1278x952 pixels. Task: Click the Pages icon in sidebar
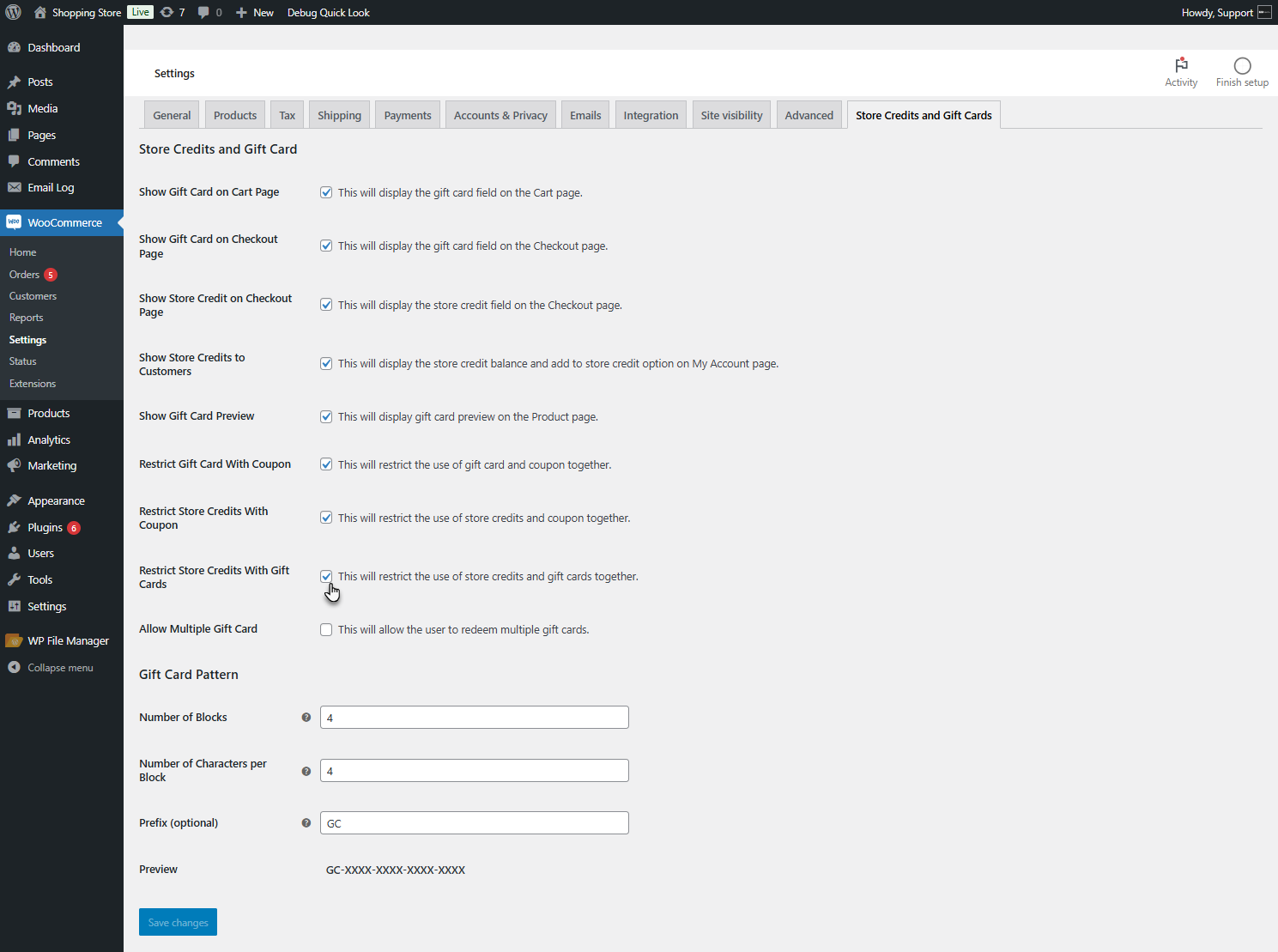pyautogui.click(x=14, y=135)
